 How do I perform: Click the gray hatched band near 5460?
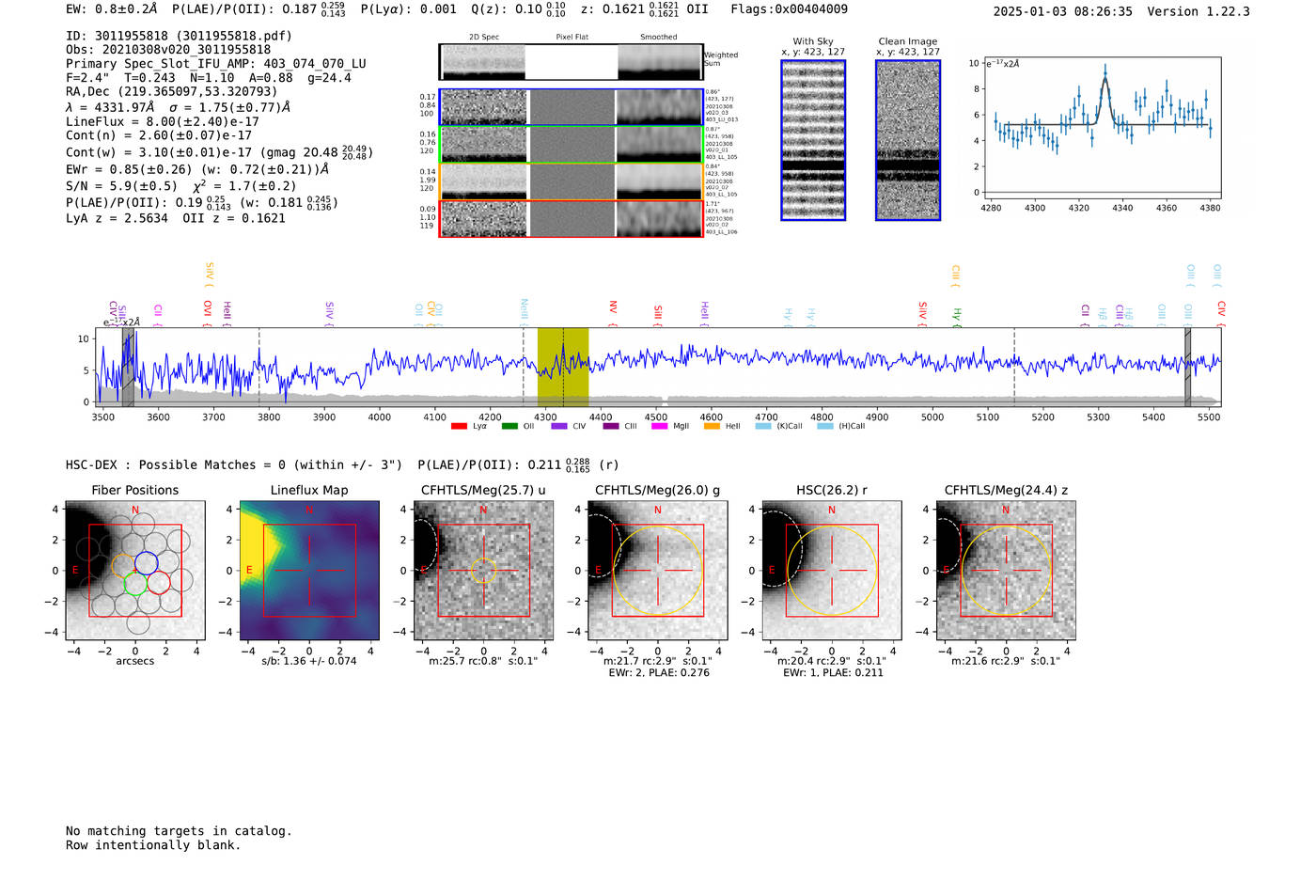point(1187,367)
